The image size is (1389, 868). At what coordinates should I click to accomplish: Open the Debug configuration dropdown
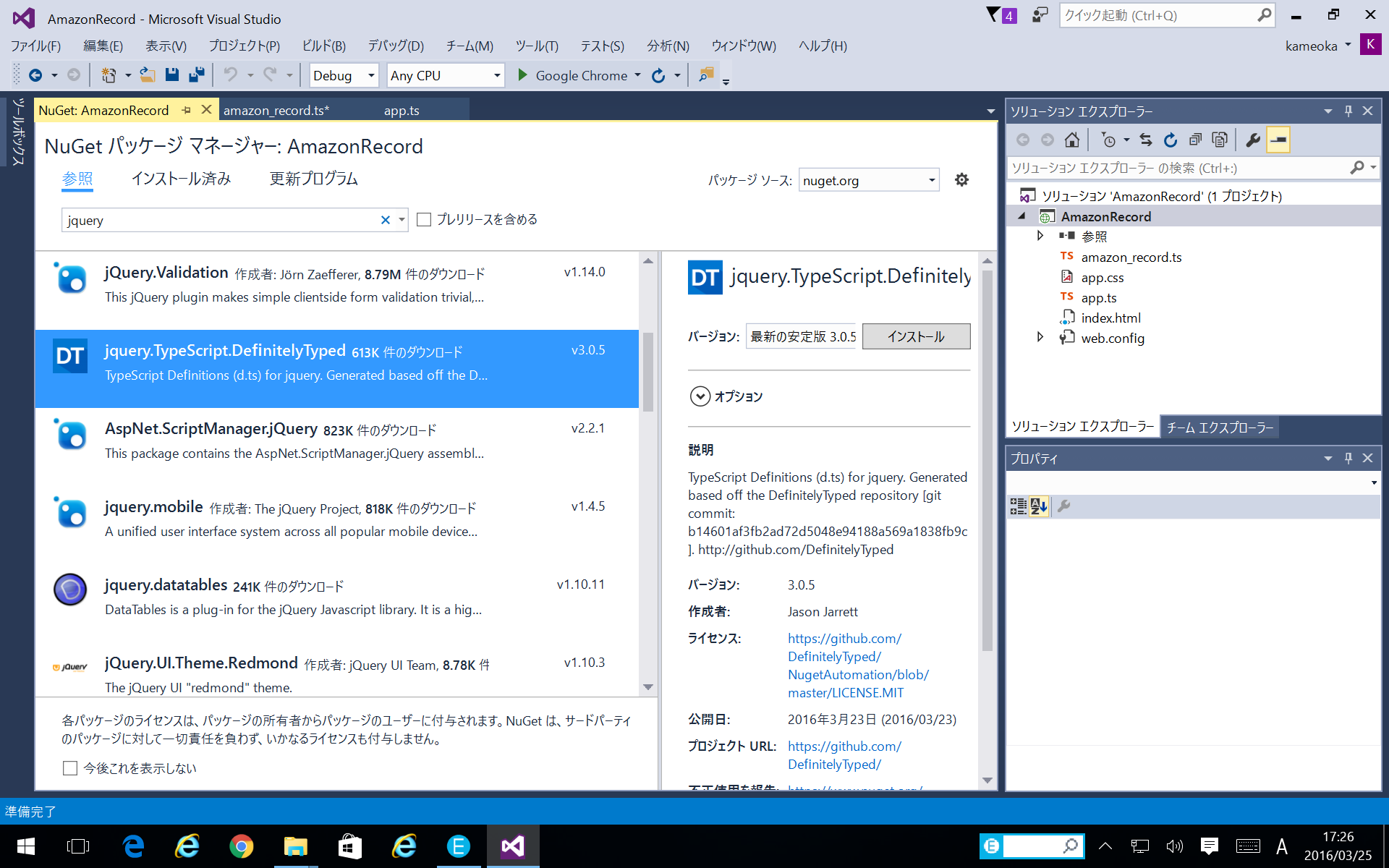pyautogui.click(x=371, y=75)
